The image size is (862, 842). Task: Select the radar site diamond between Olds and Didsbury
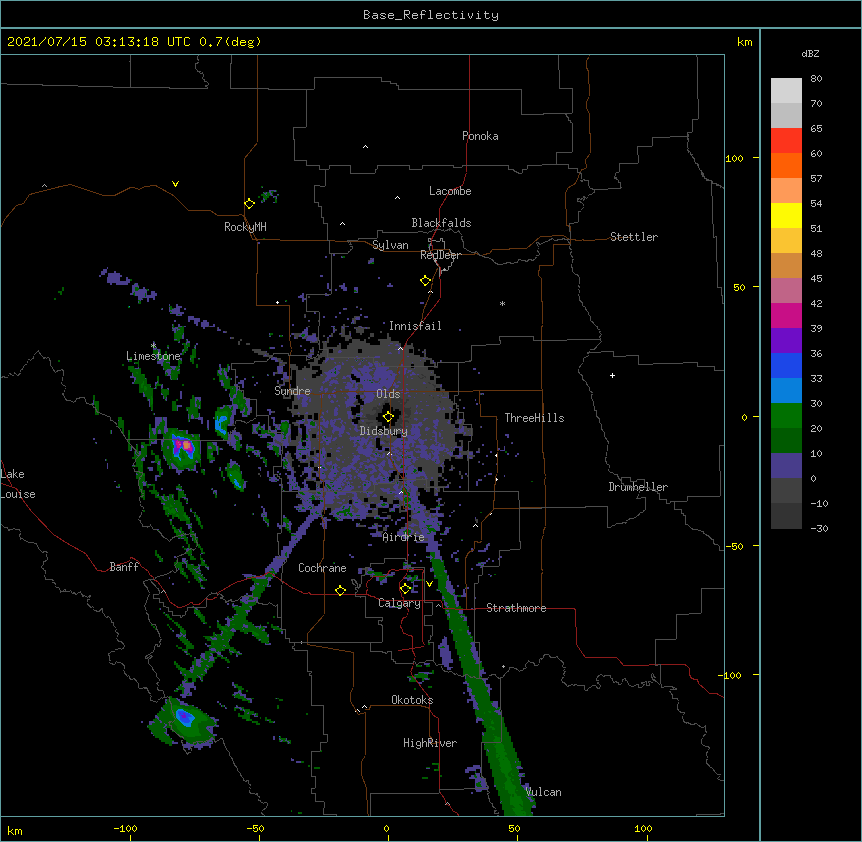point(388,416)
